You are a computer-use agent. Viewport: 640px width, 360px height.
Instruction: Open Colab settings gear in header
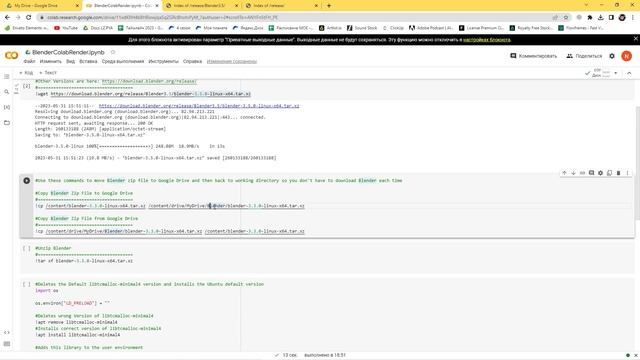coord(612,56)
